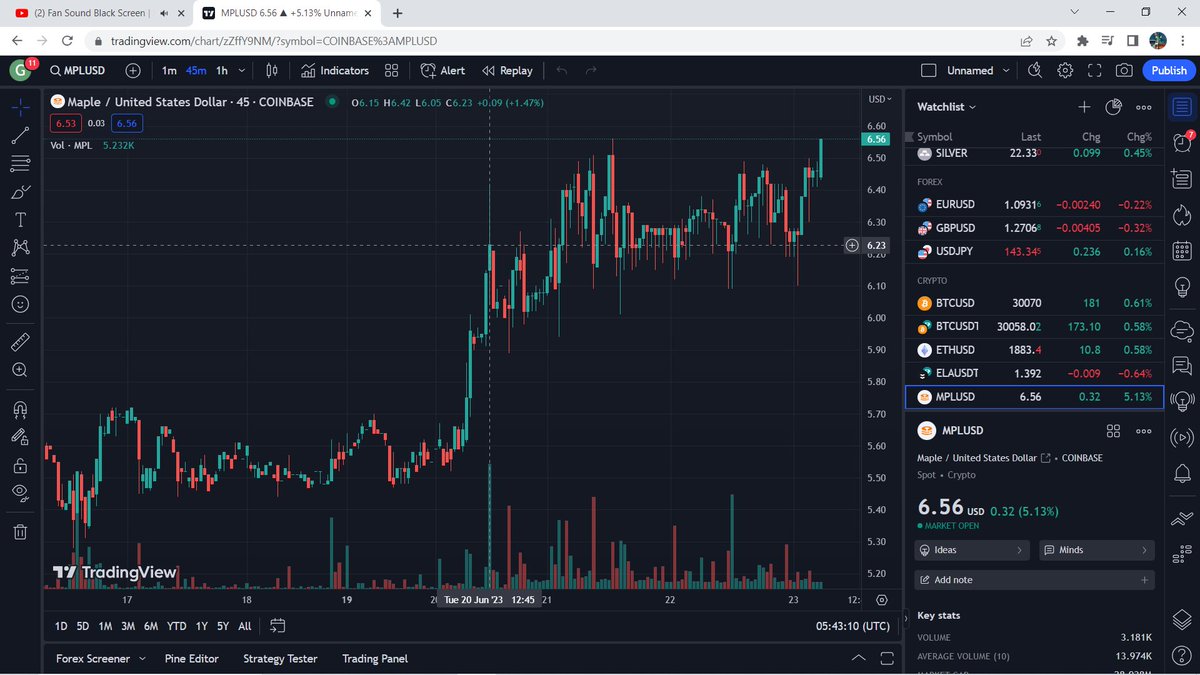Select the trend line drawing tool
The image size is (1200, 675).
20,135
